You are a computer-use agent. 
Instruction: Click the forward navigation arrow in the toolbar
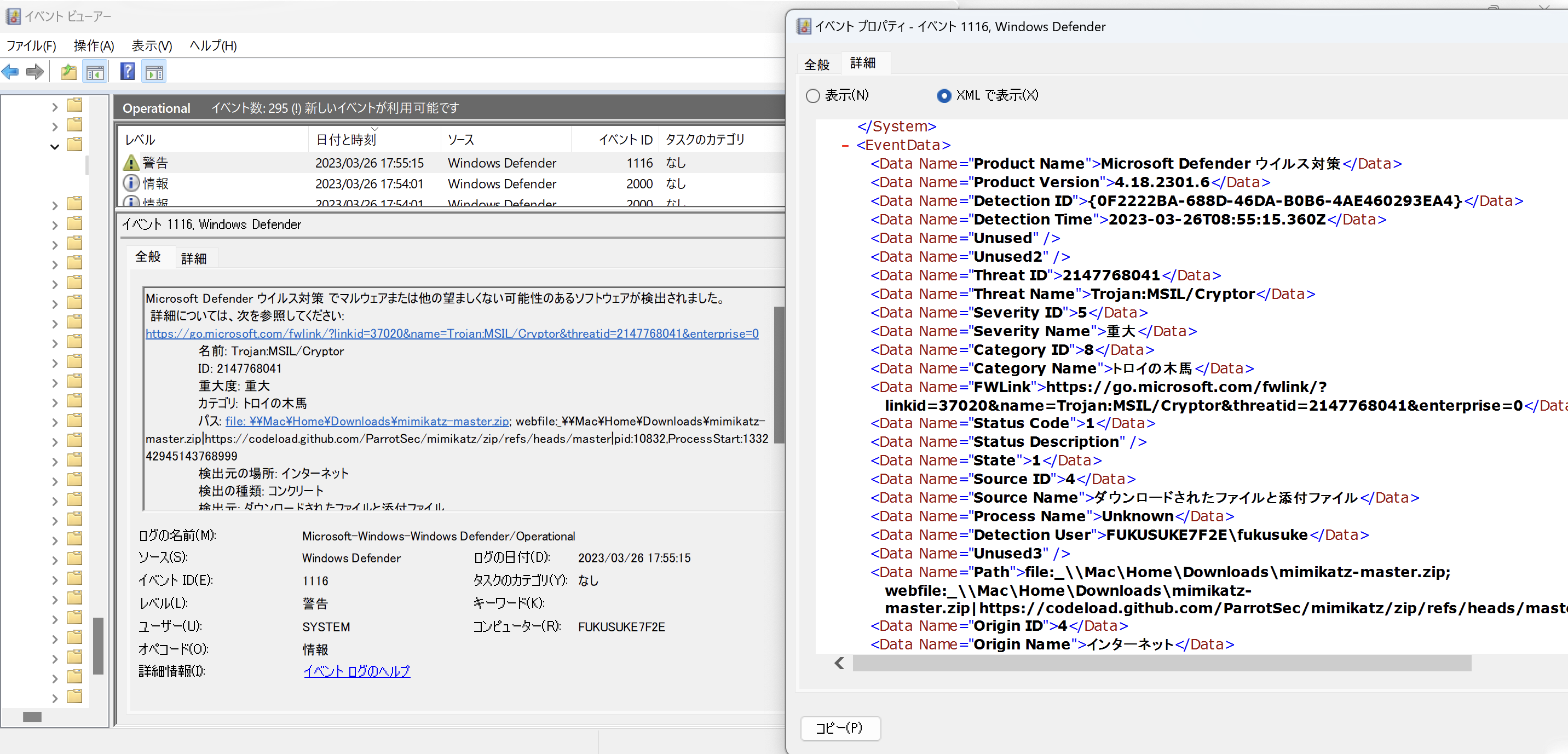34,71
